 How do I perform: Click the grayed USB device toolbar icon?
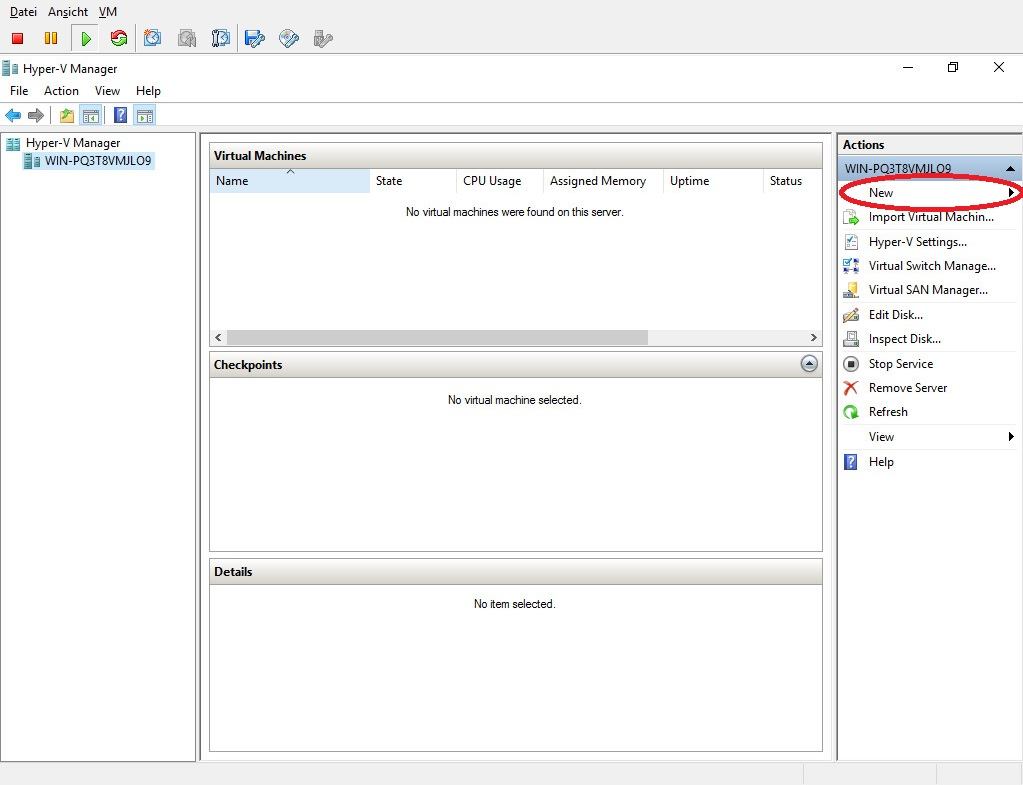coord(323,38)
